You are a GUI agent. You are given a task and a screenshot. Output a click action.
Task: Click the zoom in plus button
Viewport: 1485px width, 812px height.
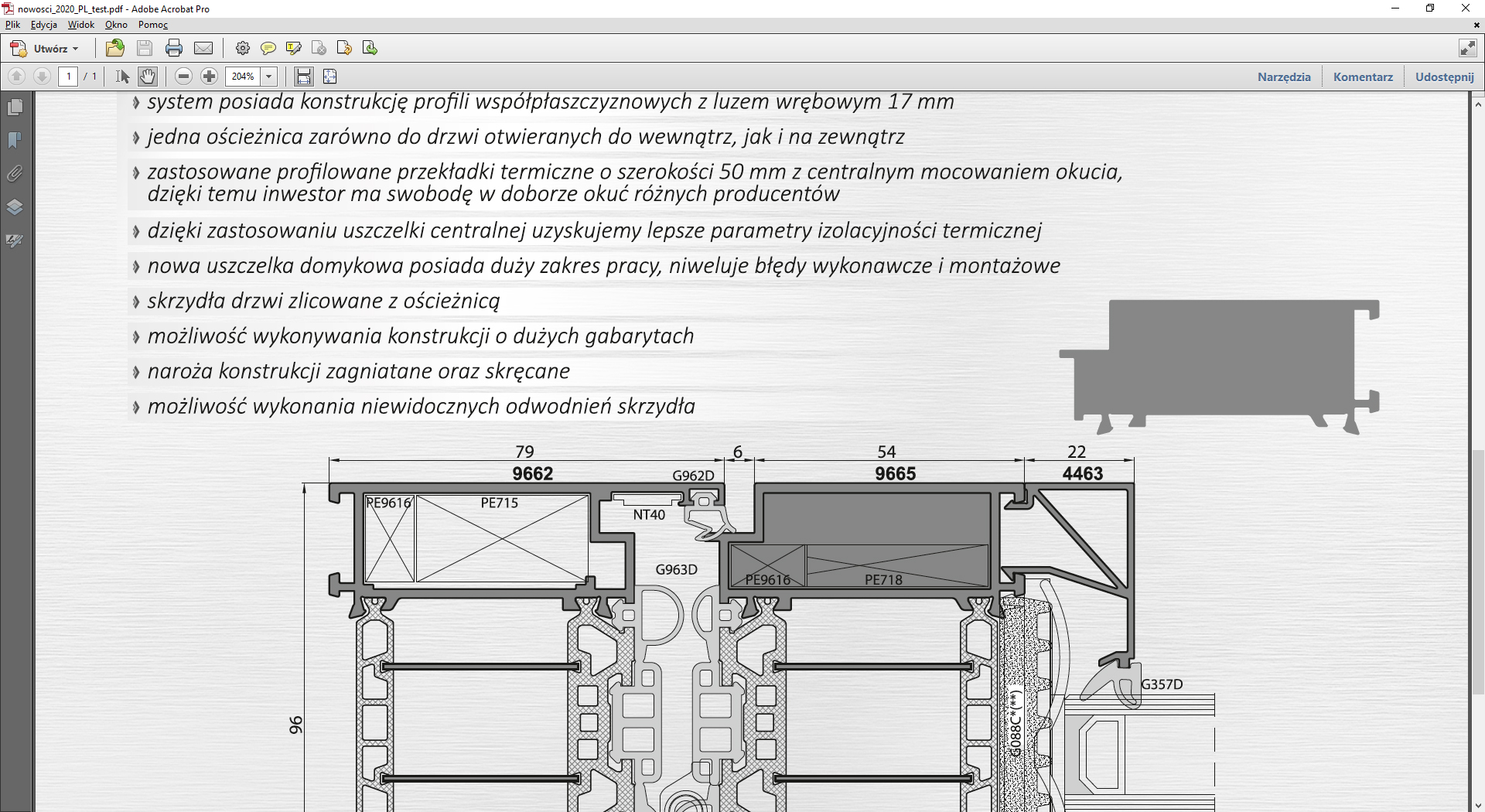(x=209, y=76)
